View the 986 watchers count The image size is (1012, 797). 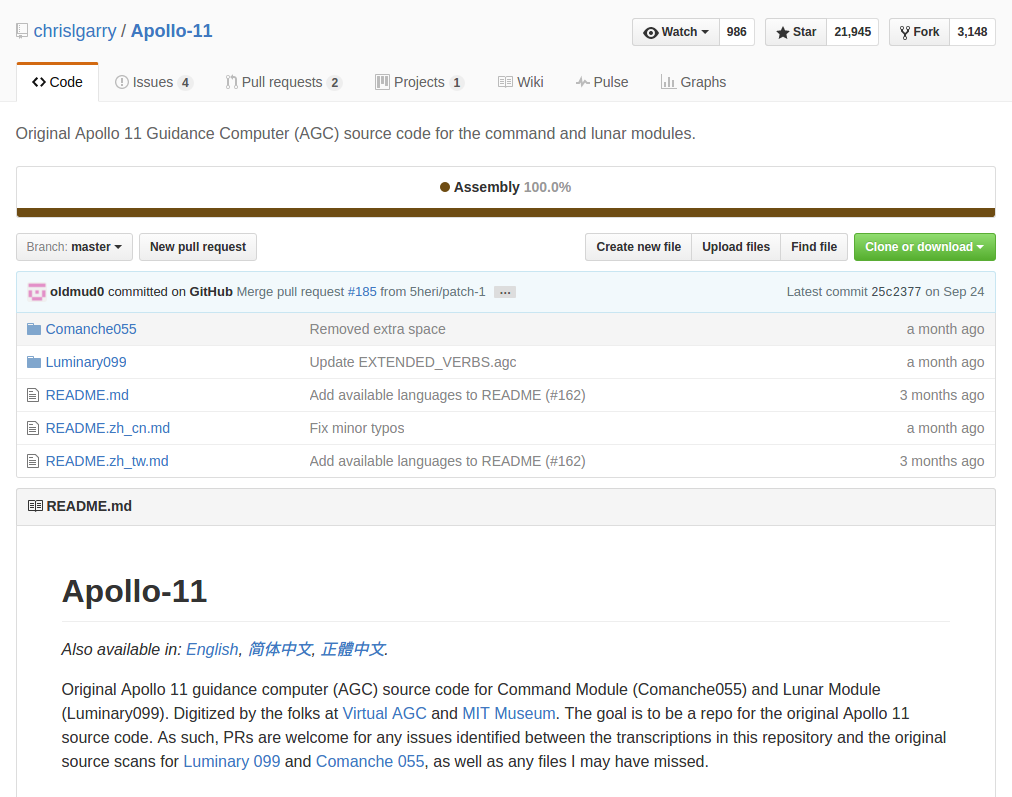click(x=736, y=32)
